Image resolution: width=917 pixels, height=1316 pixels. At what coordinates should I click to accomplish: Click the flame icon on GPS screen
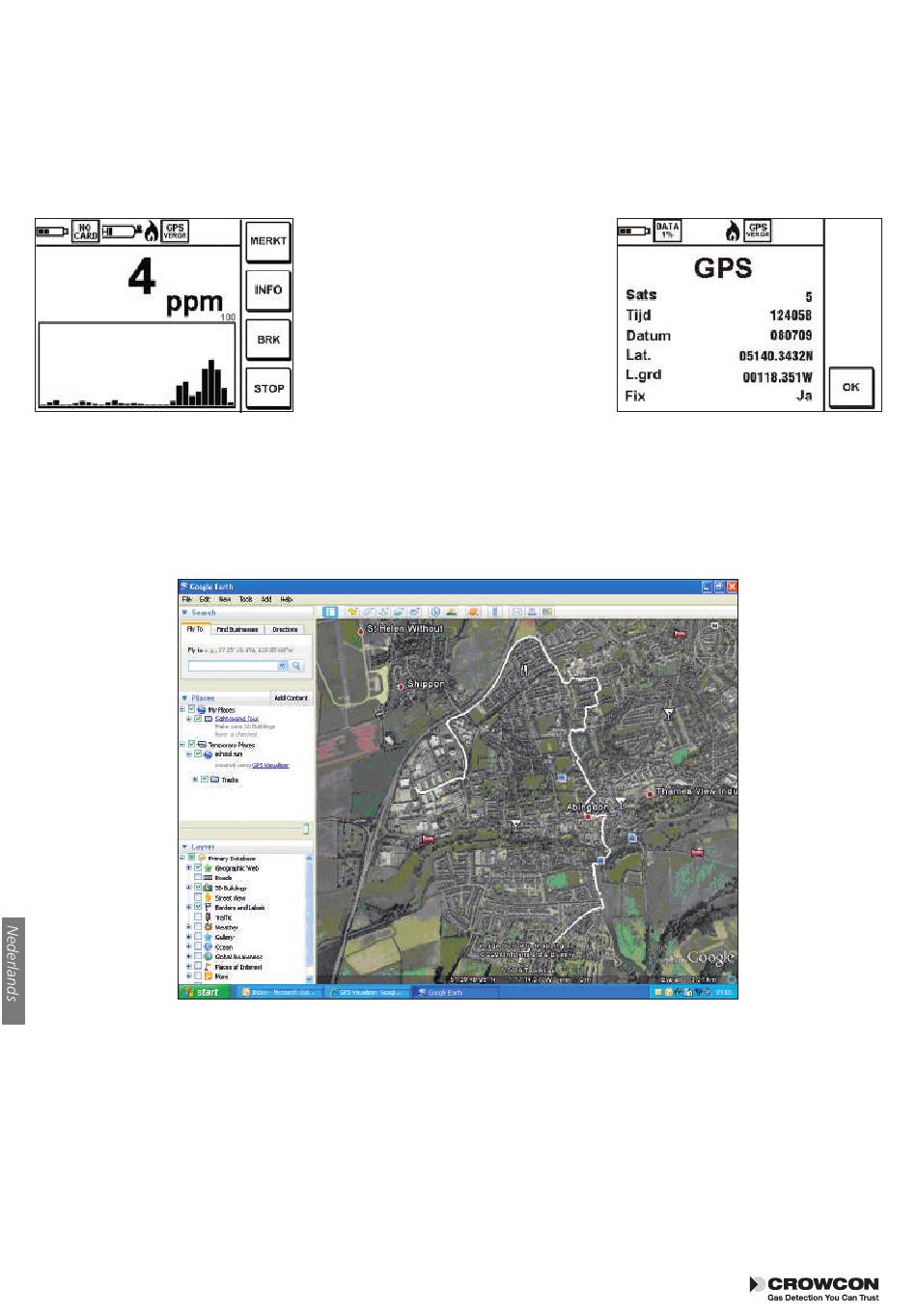734,232
